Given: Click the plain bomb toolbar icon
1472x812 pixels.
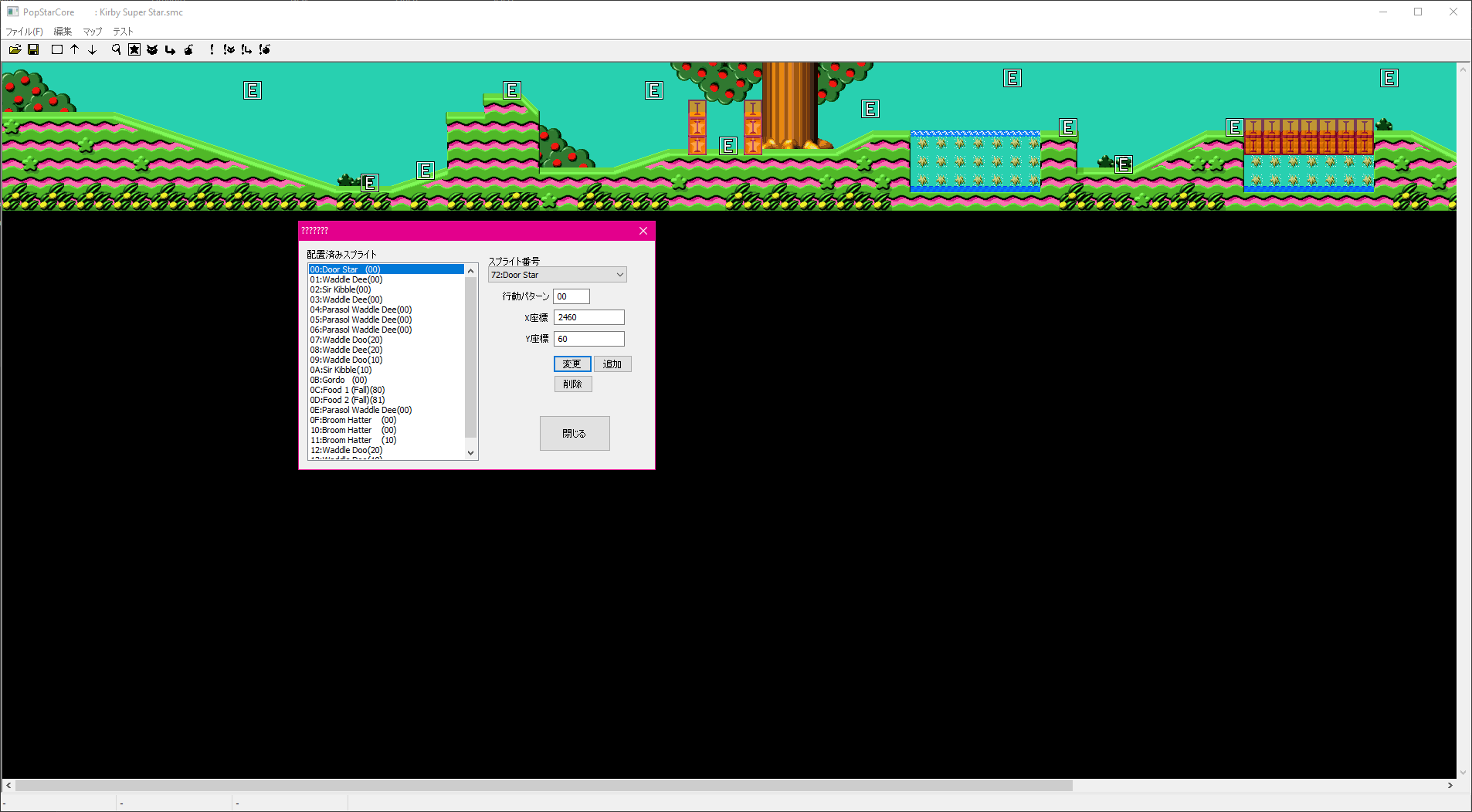Looking at the screenshot, I should 188,49.
